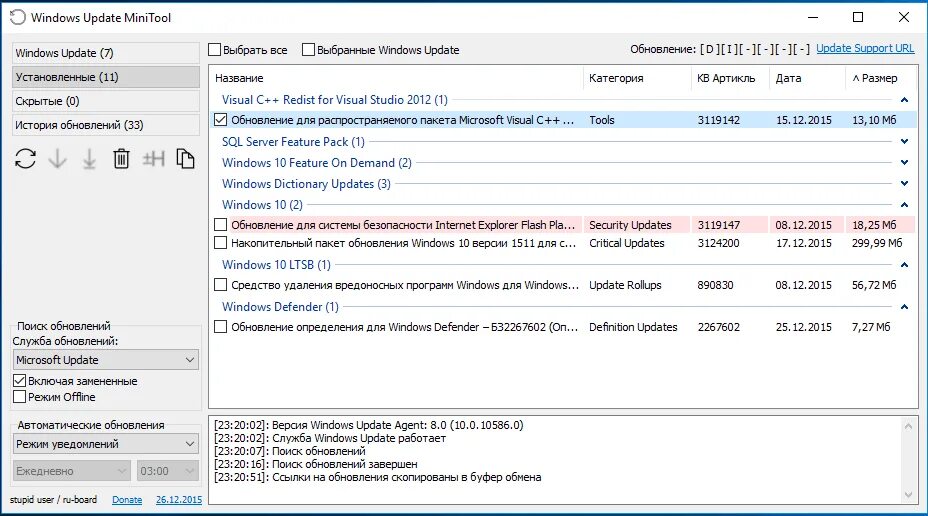This screenshot has height=516, width=928.
Task: Click the 3119142 KB article cell
Action: tap(718, 120)
